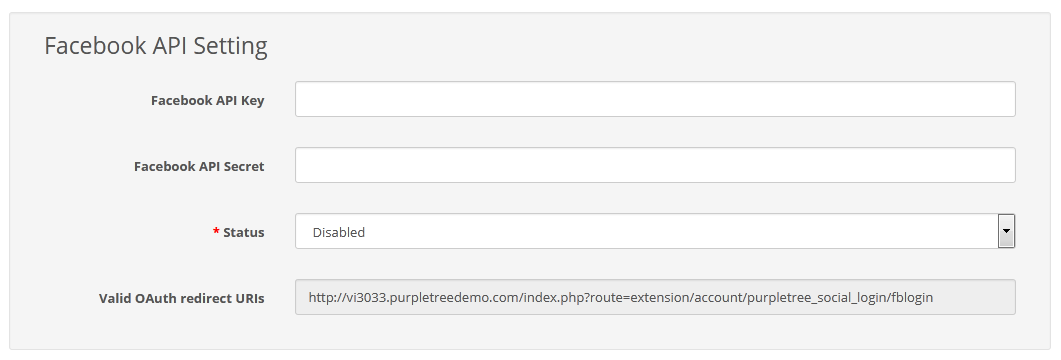Click the Facebook API Setting heading
Screen dimensions: 1061x360
click(x=156, y=46)
